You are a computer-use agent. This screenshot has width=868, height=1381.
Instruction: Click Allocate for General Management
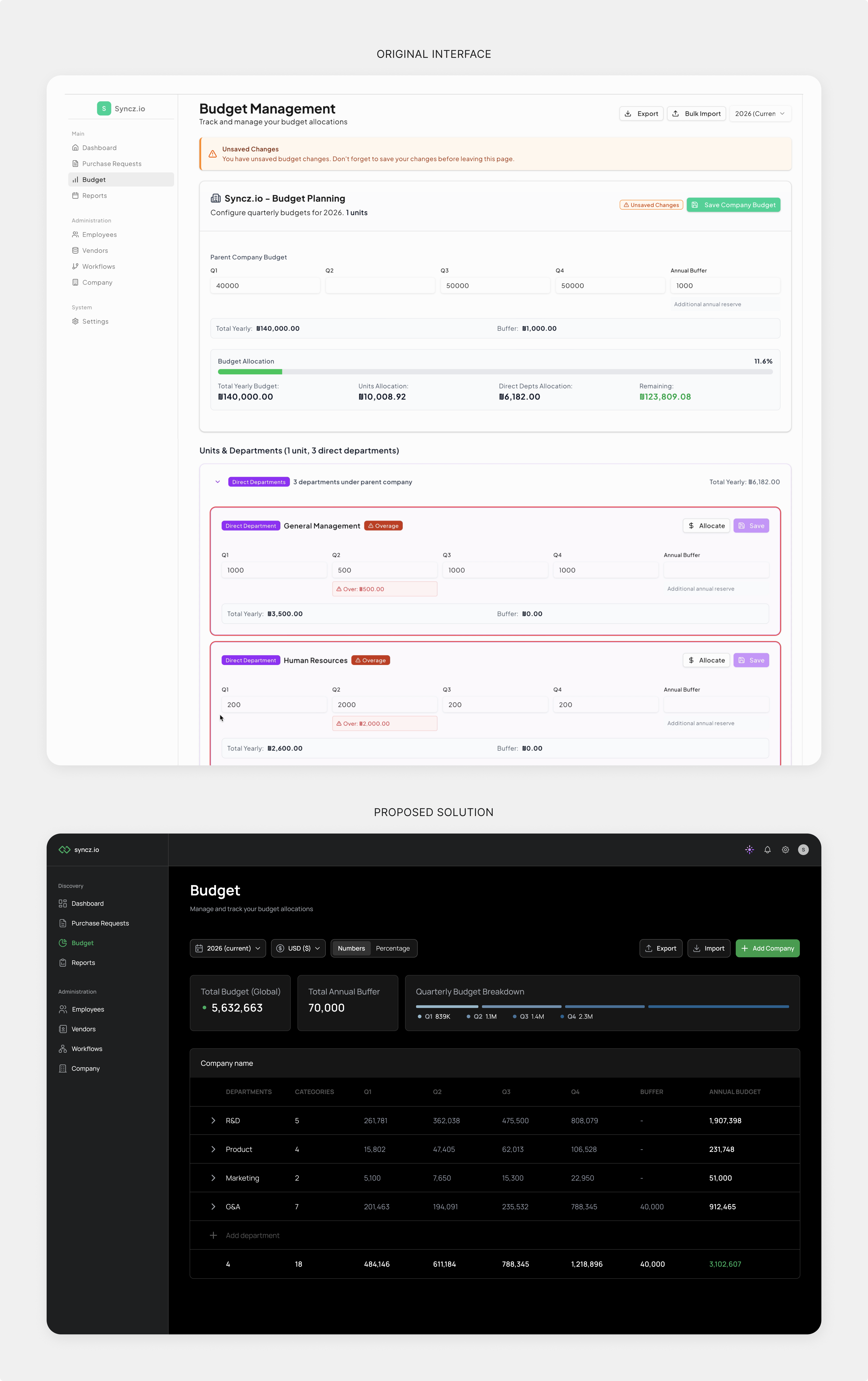tap(707, 526)
